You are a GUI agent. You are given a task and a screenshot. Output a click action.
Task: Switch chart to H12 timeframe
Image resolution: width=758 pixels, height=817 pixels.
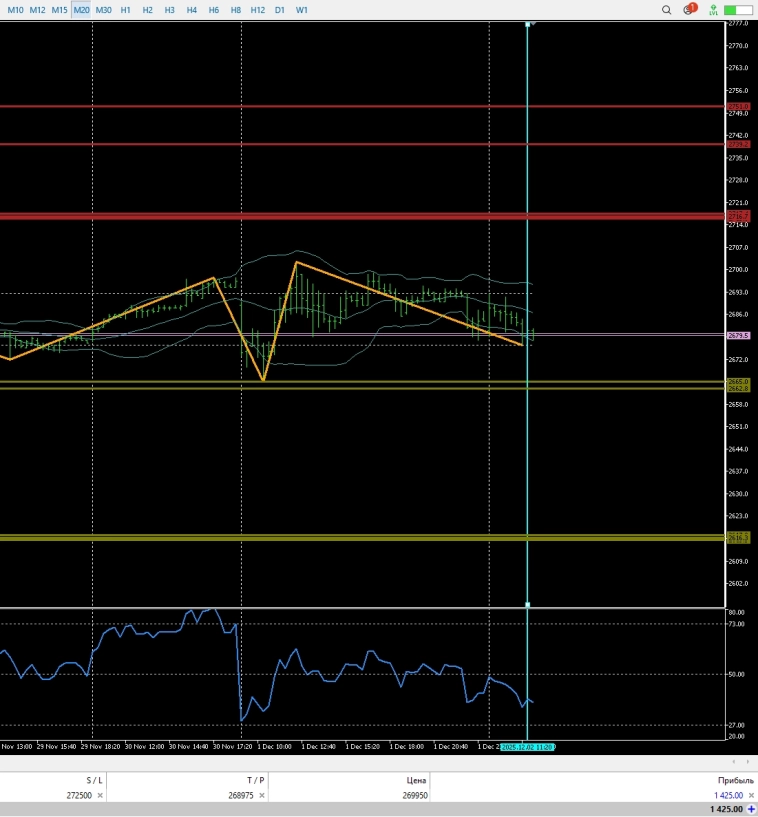tap(257, 10)
